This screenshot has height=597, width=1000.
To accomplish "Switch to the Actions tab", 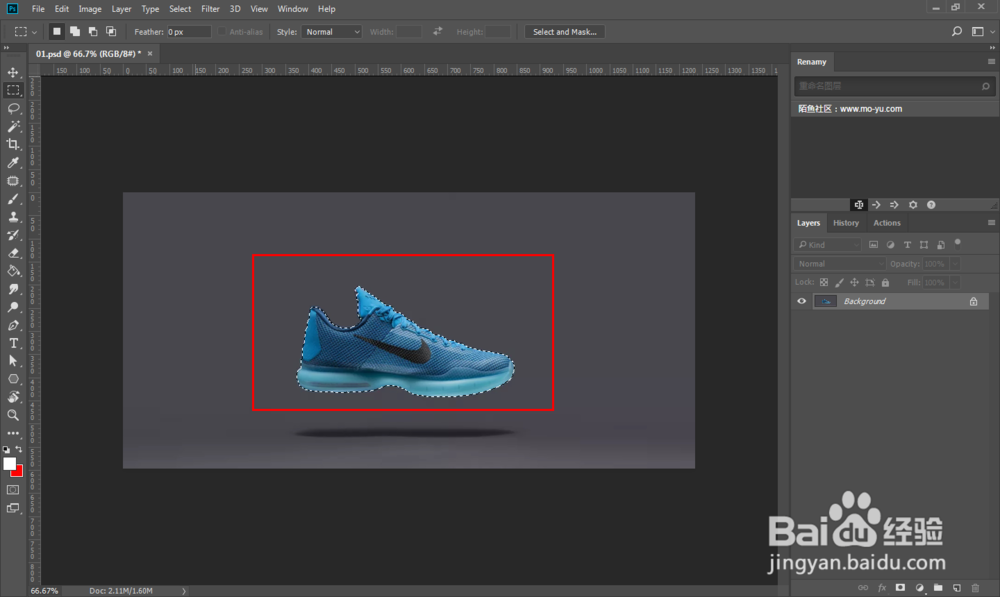I will click(886, 223).
